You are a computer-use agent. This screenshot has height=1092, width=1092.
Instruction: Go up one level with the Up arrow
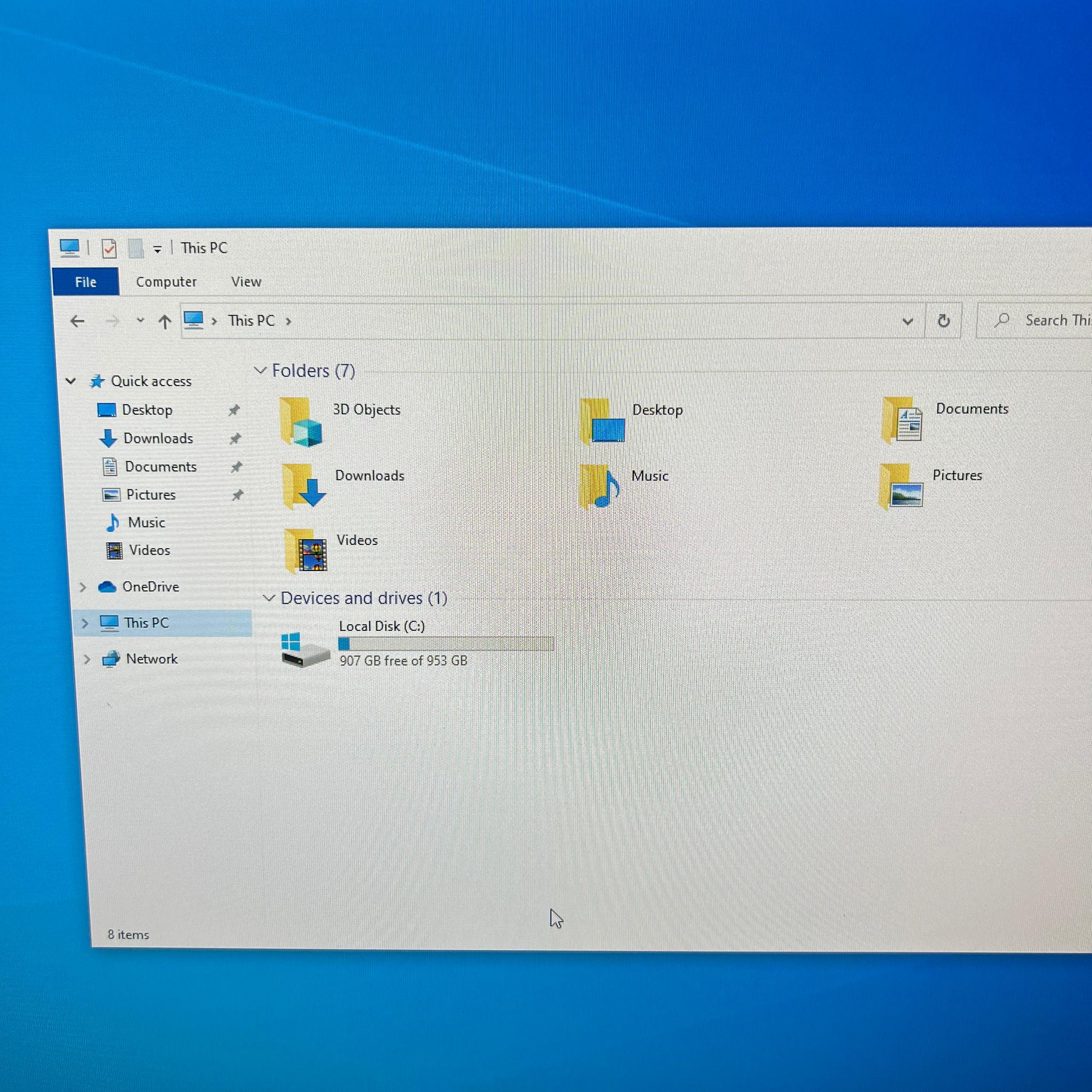point(164,322)
